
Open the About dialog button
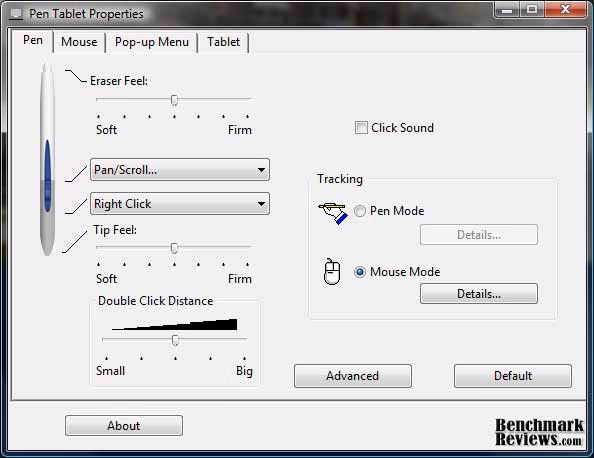coord(124,425)
